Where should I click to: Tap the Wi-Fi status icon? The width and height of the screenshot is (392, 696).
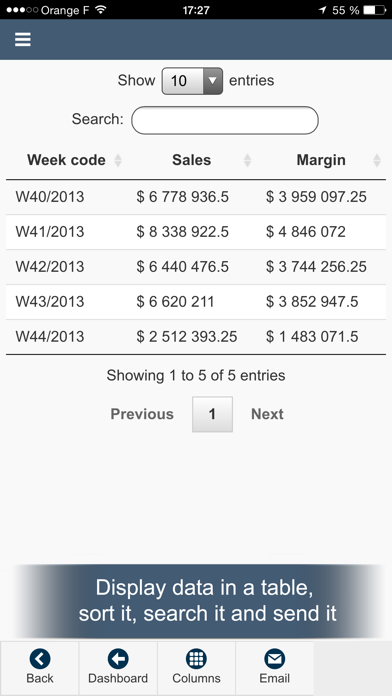[x=101, y=10]
